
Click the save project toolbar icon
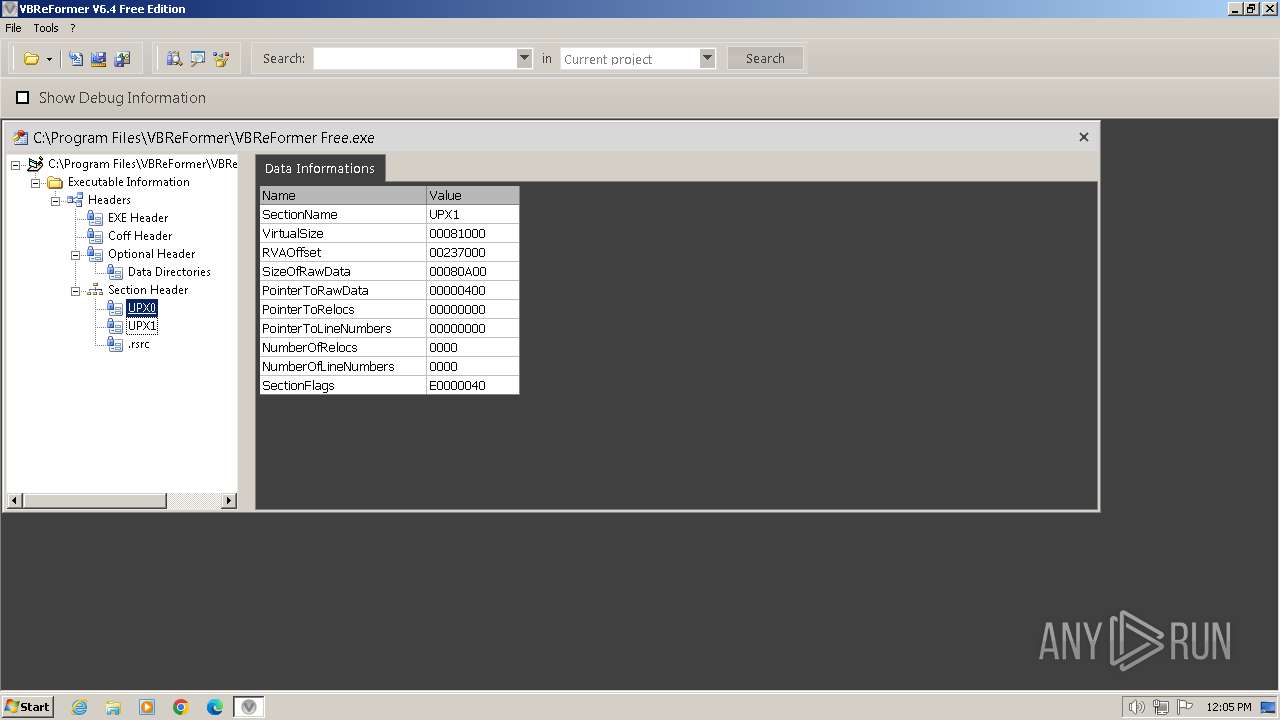click(x=99, y=59)
